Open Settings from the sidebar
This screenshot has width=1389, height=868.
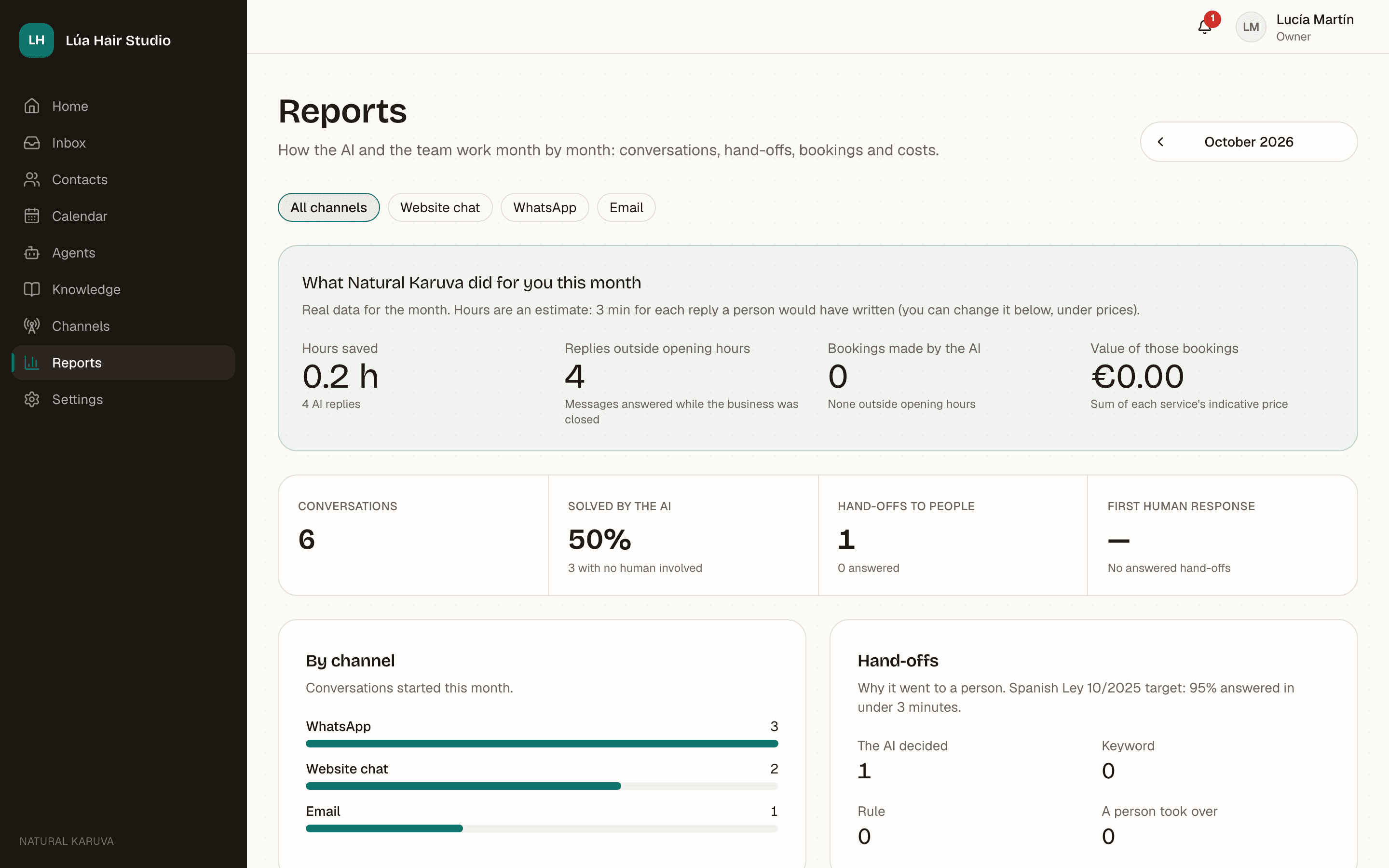tap(123, 400)
